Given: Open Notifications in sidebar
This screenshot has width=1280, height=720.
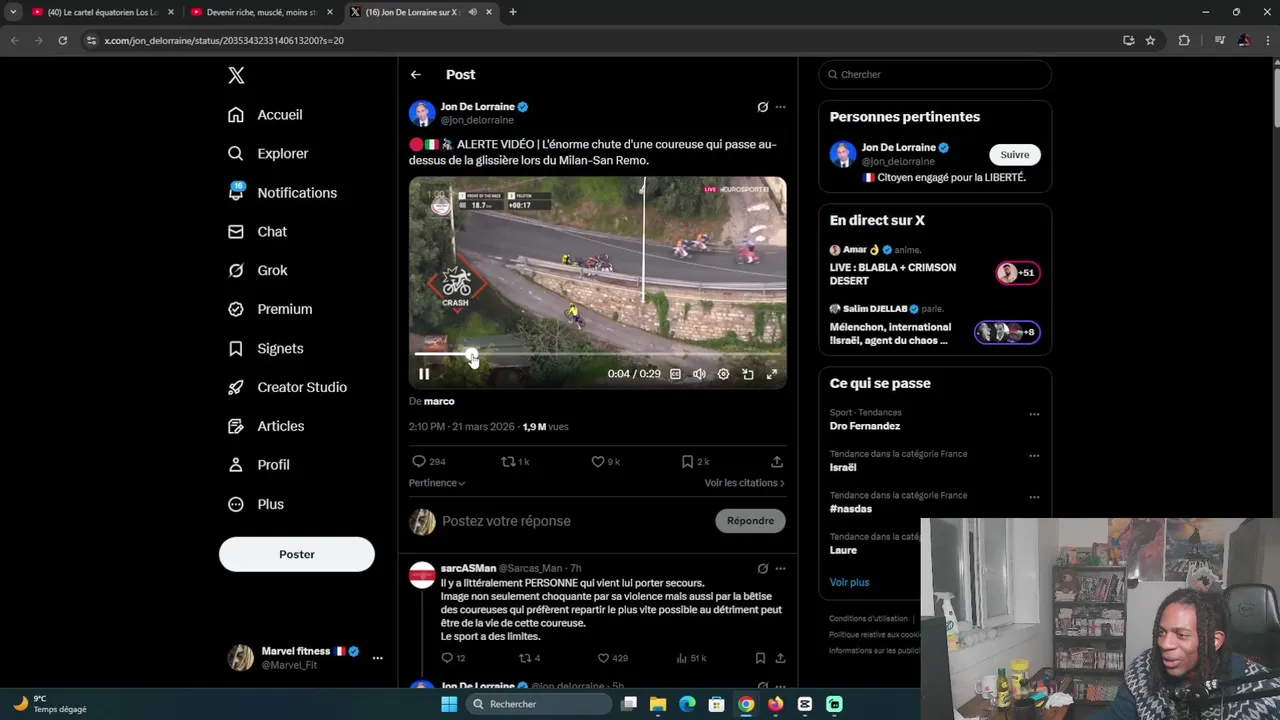Looking at the screenshot, I should 283,193.
